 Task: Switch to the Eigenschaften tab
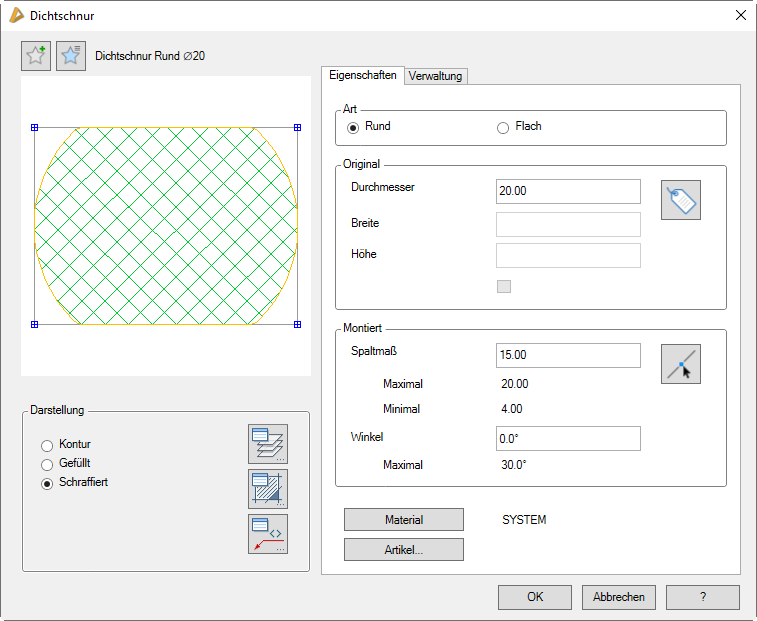tap(362, 75)
